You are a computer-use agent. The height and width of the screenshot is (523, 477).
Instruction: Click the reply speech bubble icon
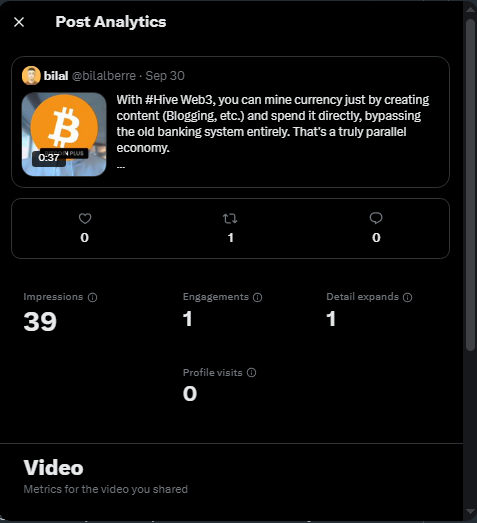click(x=376, y=218)
